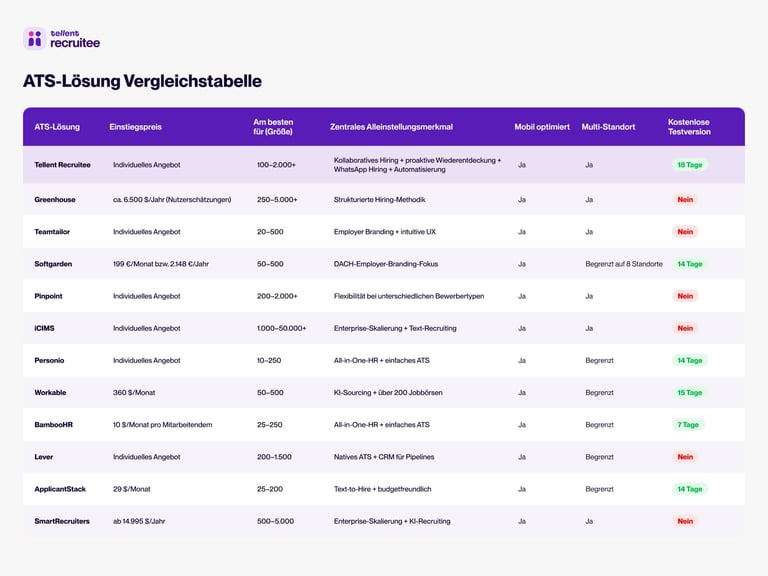This screenshot has width=768, height=576.
Task: Select the 'ApplicantStack' row name
Action: [x=60, y=489]
